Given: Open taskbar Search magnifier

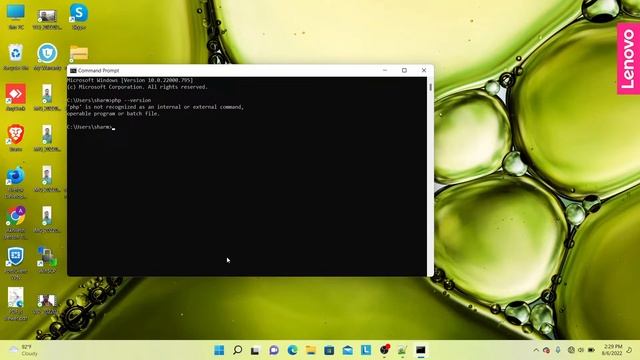Looking at the screenshot, I should point(237,350).
